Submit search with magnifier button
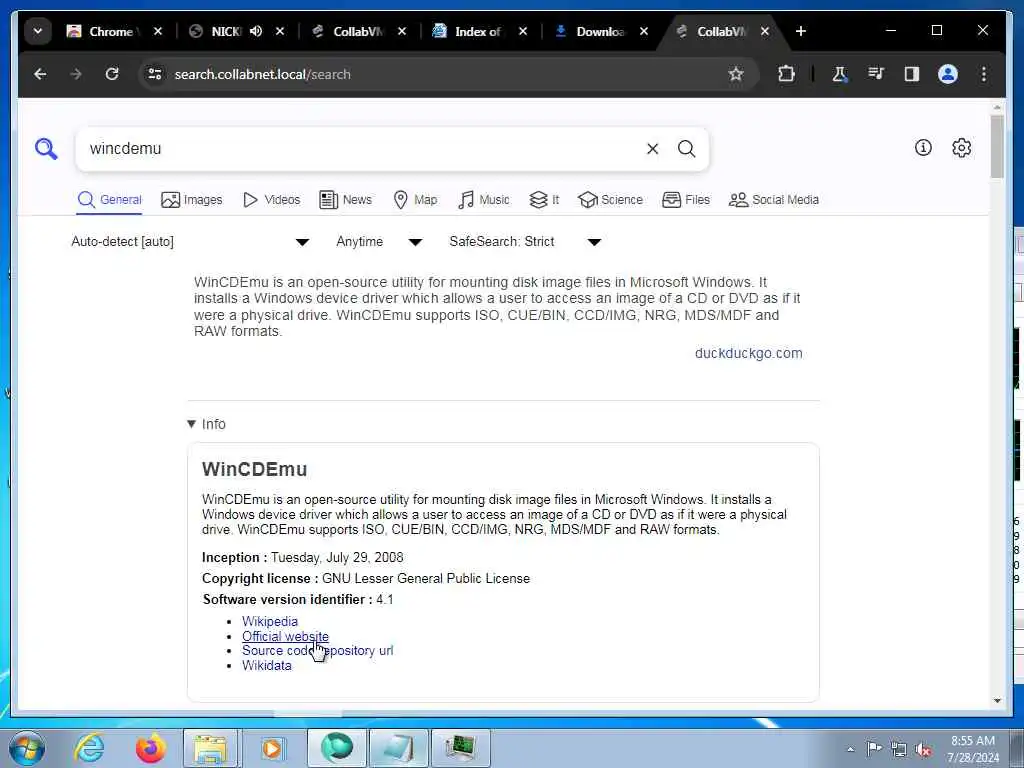This screenshot has height=768, width=1024. pos(686,149)
